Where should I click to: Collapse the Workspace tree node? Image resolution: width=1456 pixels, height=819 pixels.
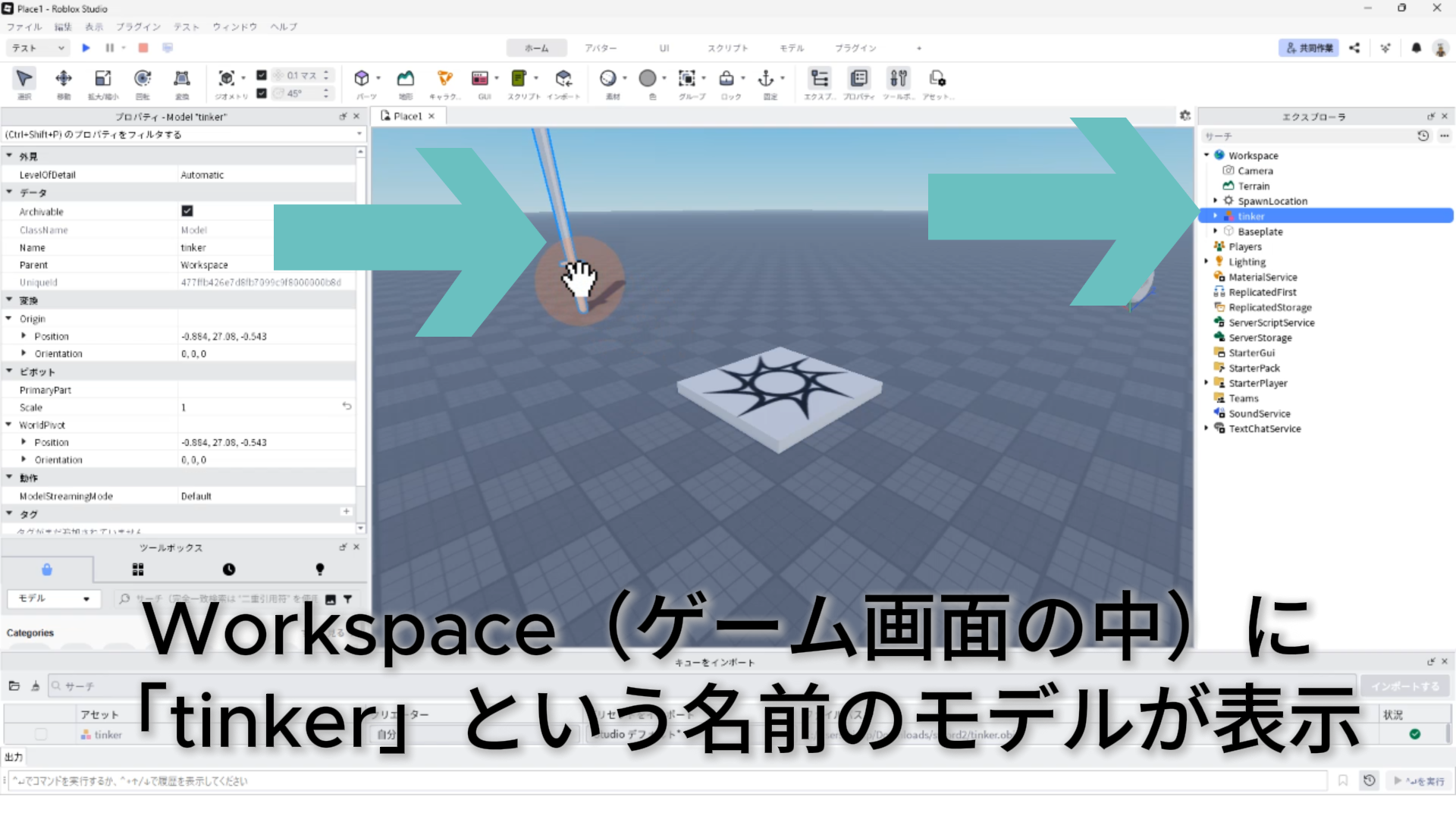1207,155
